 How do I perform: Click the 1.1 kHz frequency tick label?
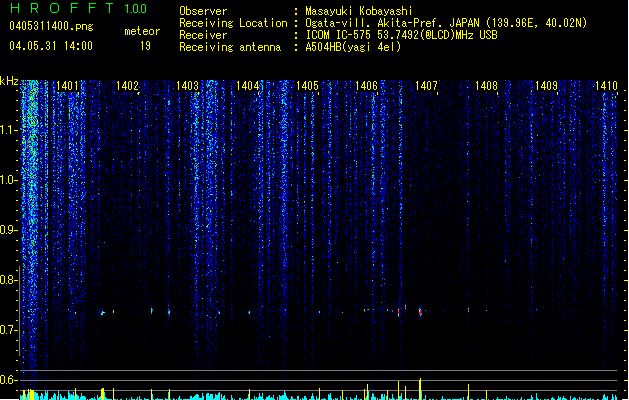pos(8,130)
